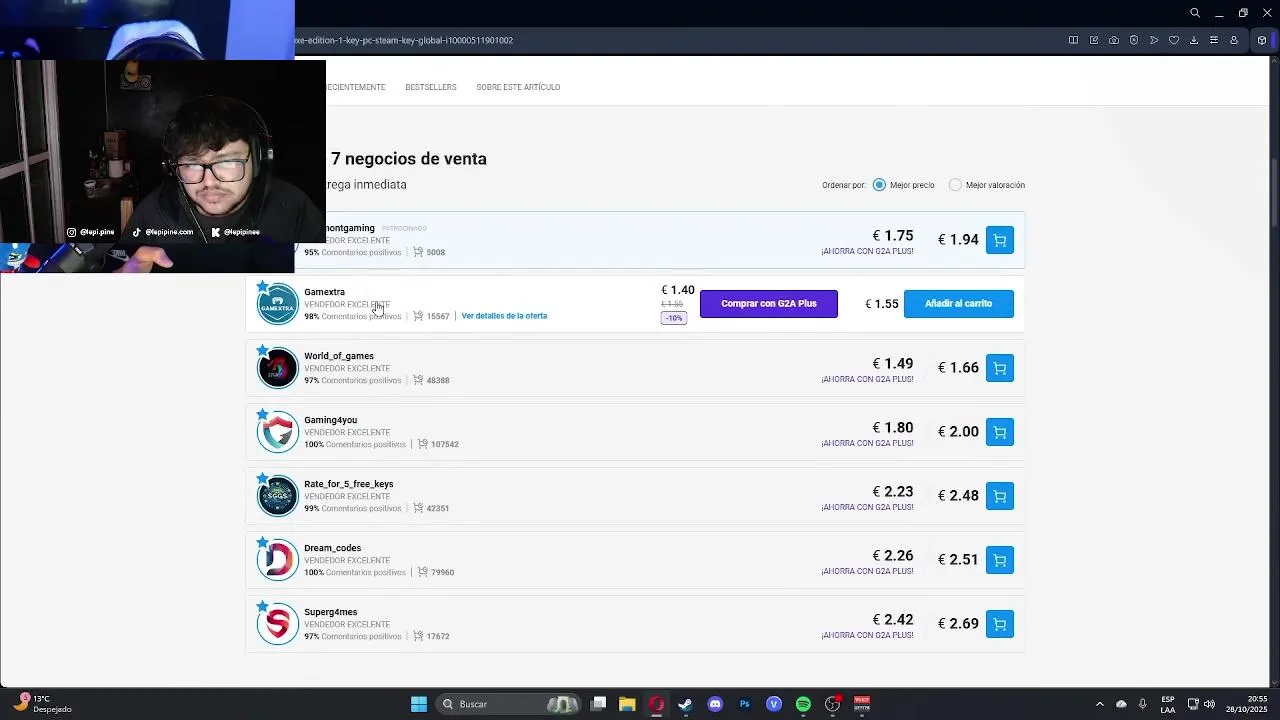This screenshot has width=1280, height=720.
Task: Click the browser address bar URL
Action: click(405, 40)
